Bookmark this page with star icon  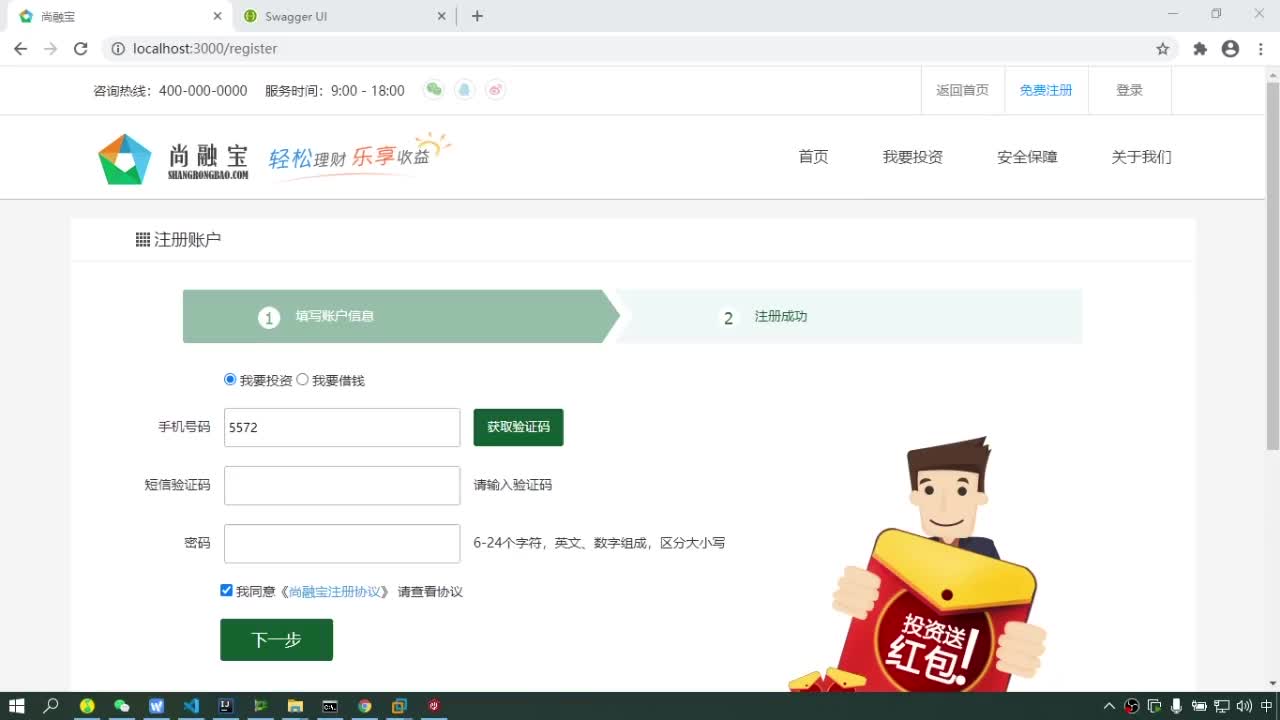click(x=1162, y=48)
